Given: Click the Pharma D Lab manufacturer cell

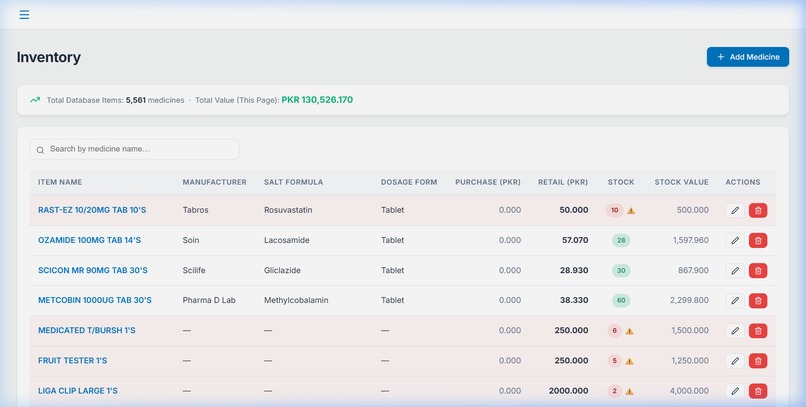Looking at the screenshot, I should tap(209, 300).
